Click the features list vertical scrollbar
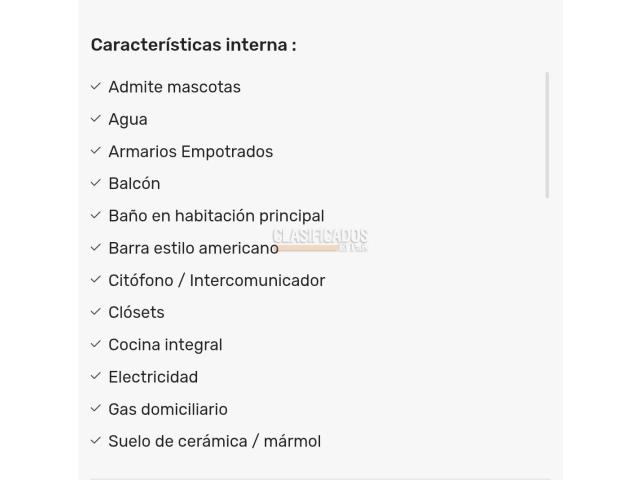Image resolution: width=640 pixels, height=480 pixels. (547, 135)
